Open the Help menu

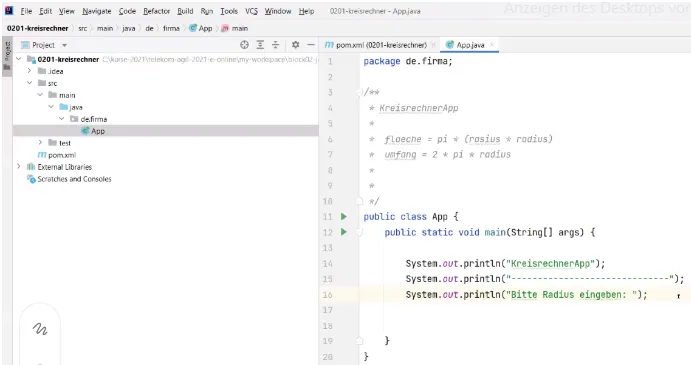click(306, 11)
